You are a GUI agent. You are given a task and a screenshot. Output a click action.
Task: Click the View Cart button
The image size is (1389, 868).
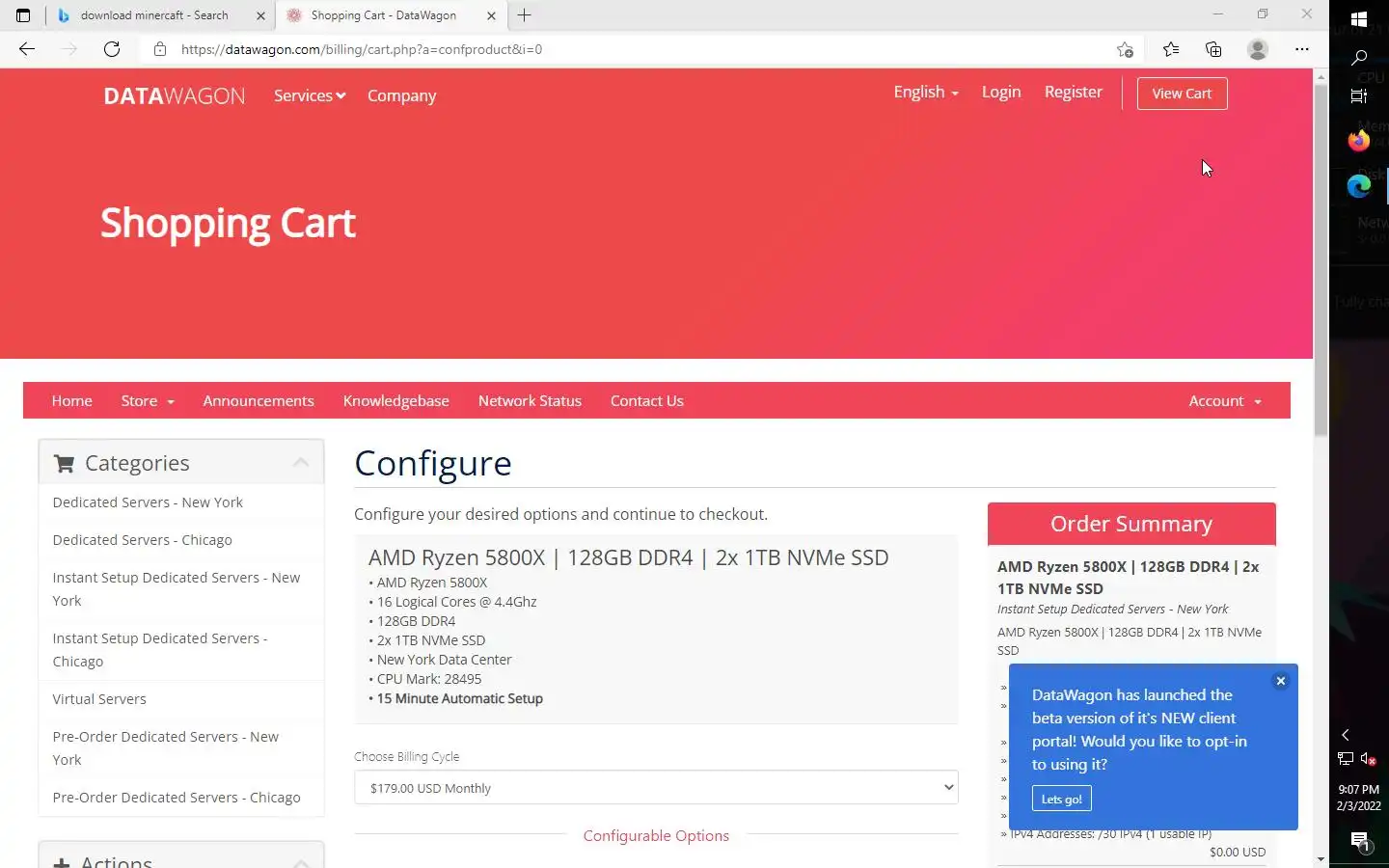click(1182, 94)
